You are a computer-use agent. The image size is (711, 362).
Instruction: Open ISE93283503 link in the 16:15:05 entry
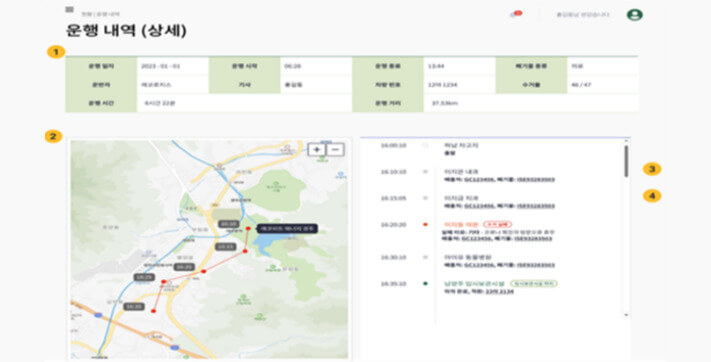click(535, 206)
